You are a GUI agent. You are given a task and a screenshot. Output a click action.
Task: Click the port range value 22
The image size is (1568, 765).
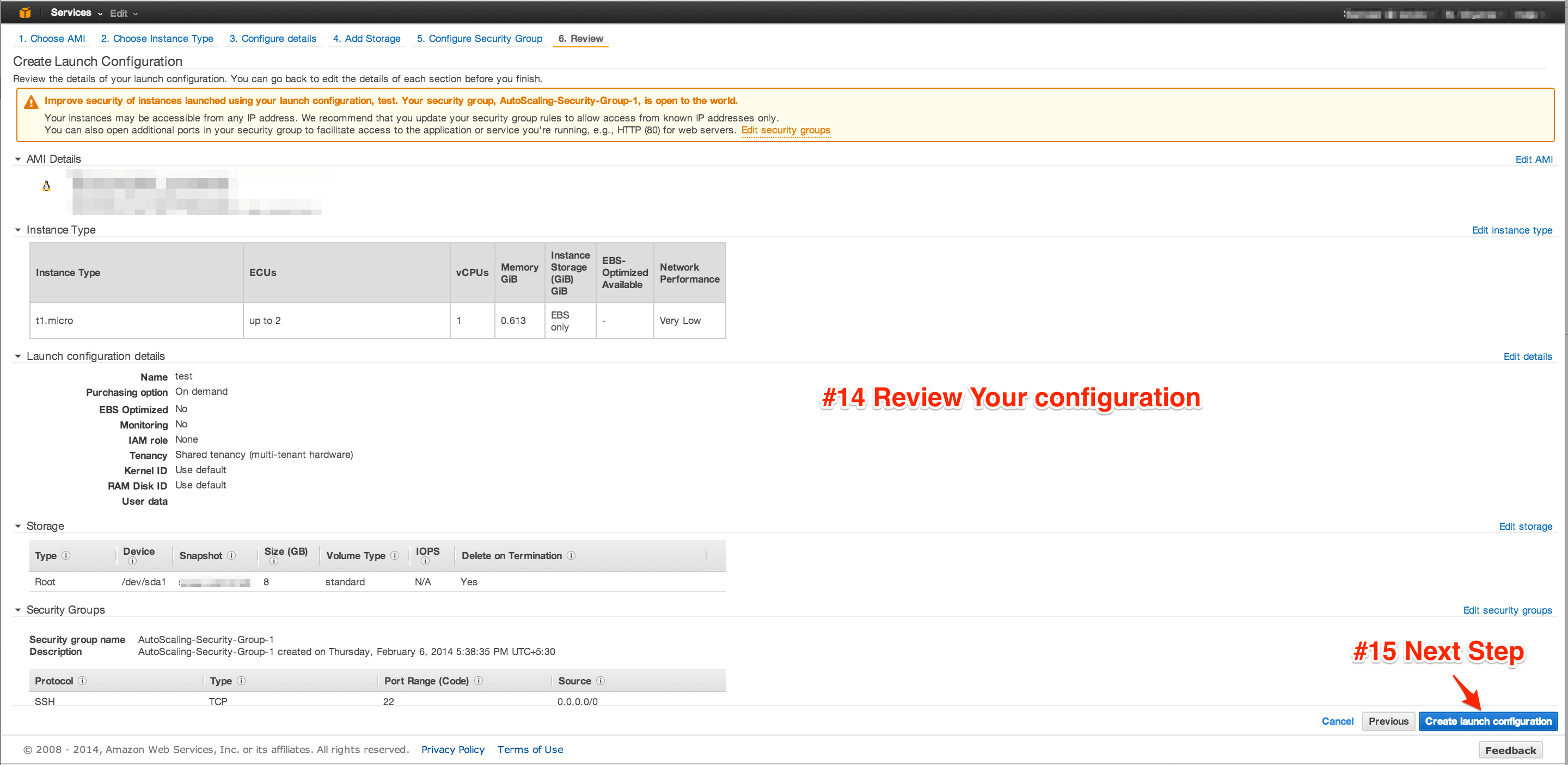(388, 702)
